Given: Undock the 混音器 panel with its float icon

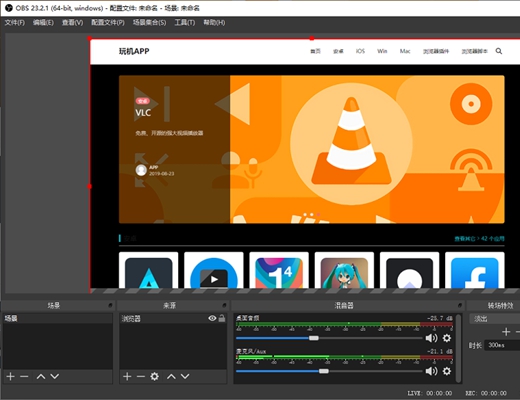Looking at the screenshot, I should pos(460,305).
